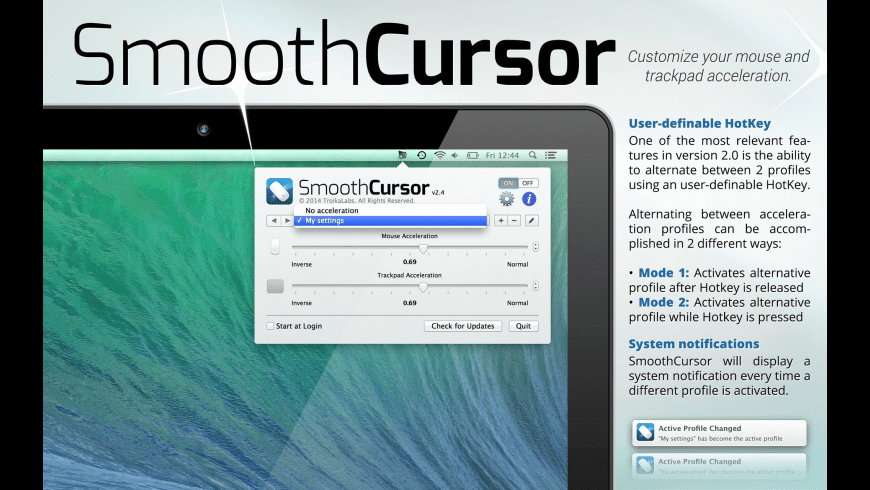Click the Mouse Acceleration stepper
The width and height of the screenshot is (870, 490).
pos(535,247)
